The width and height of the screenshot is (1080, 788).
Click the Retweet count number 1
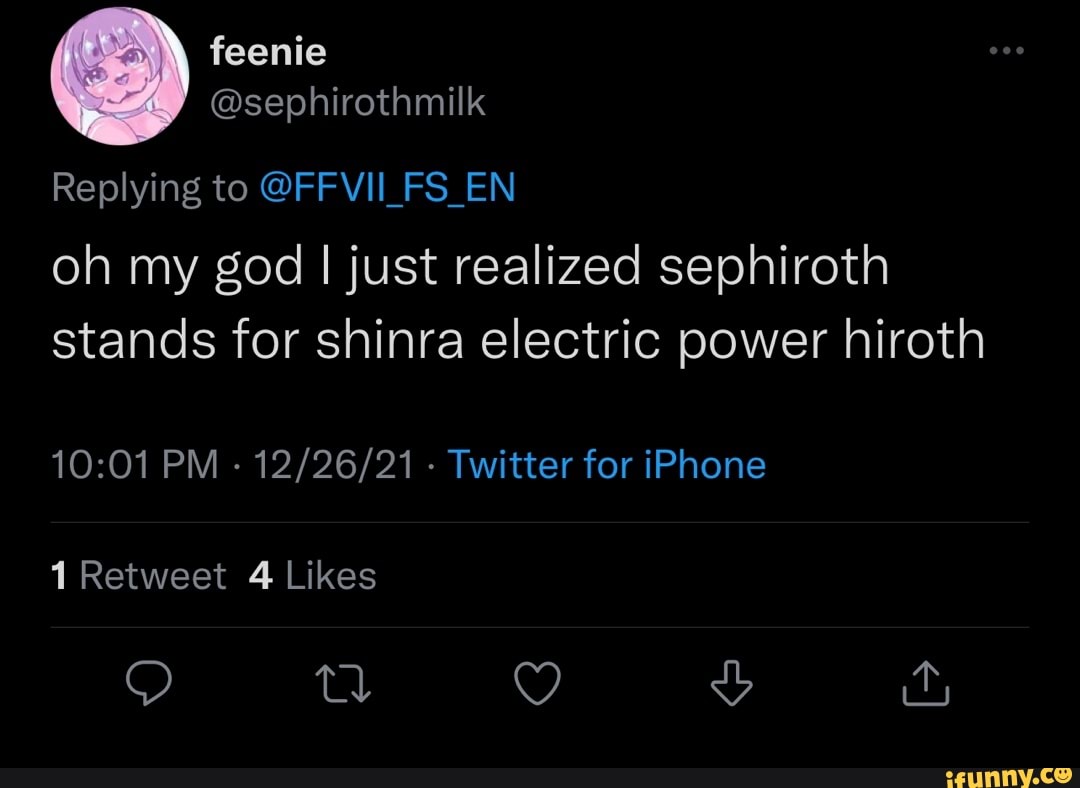click(58, 575)
